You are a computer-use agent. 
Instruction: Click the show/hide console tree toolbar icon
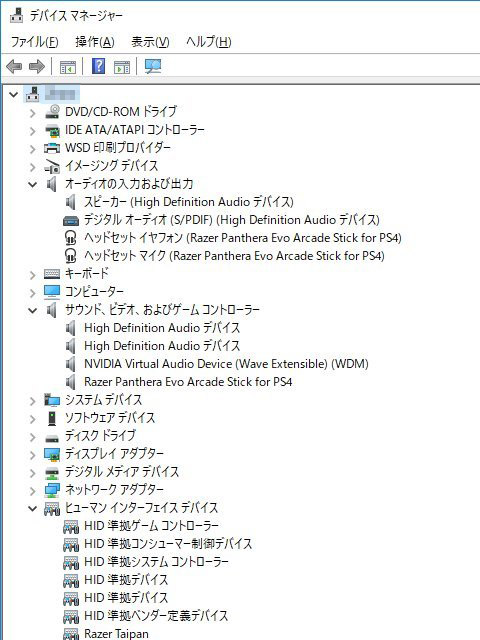point(68,67)
